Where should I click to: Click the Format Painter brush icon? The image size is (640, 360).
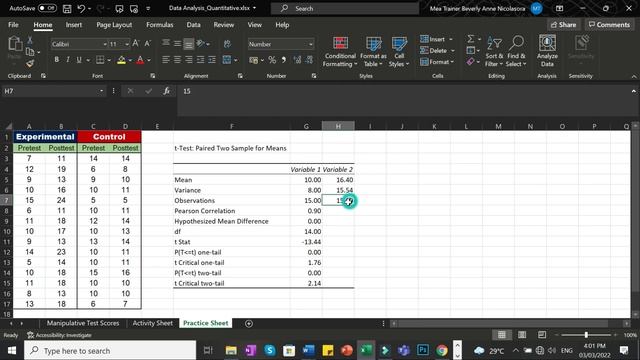pos(30,64)
